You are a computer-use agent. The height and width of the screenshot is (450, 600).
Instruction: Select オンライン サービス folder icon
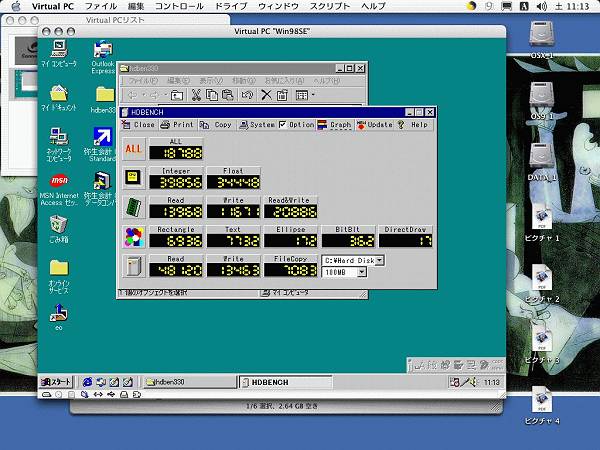(x=59, y=276)
